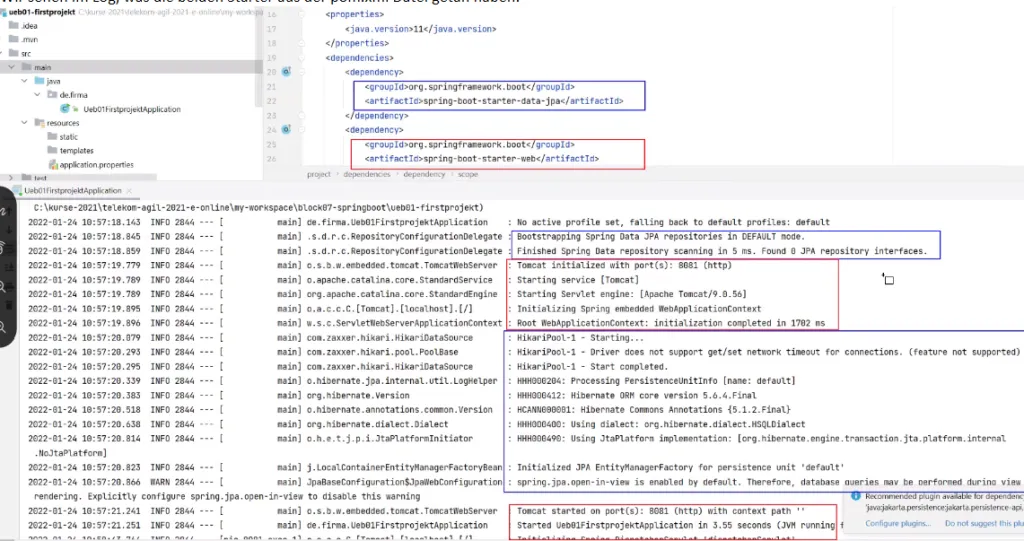The height and width of the screenshot is (541, 1024).
Task: Close the Ueb01FirstprojektApplication run tab
Action: [x=129, y=191]
